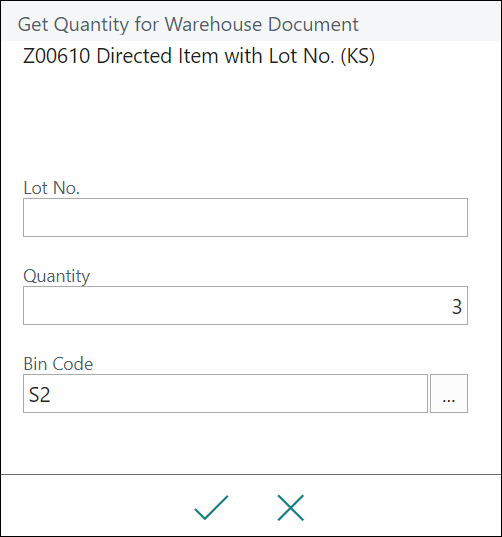Viewport: 502px width, 537px height.
Task: Click the Z00610 Directed Item description text
Action: 199,56
